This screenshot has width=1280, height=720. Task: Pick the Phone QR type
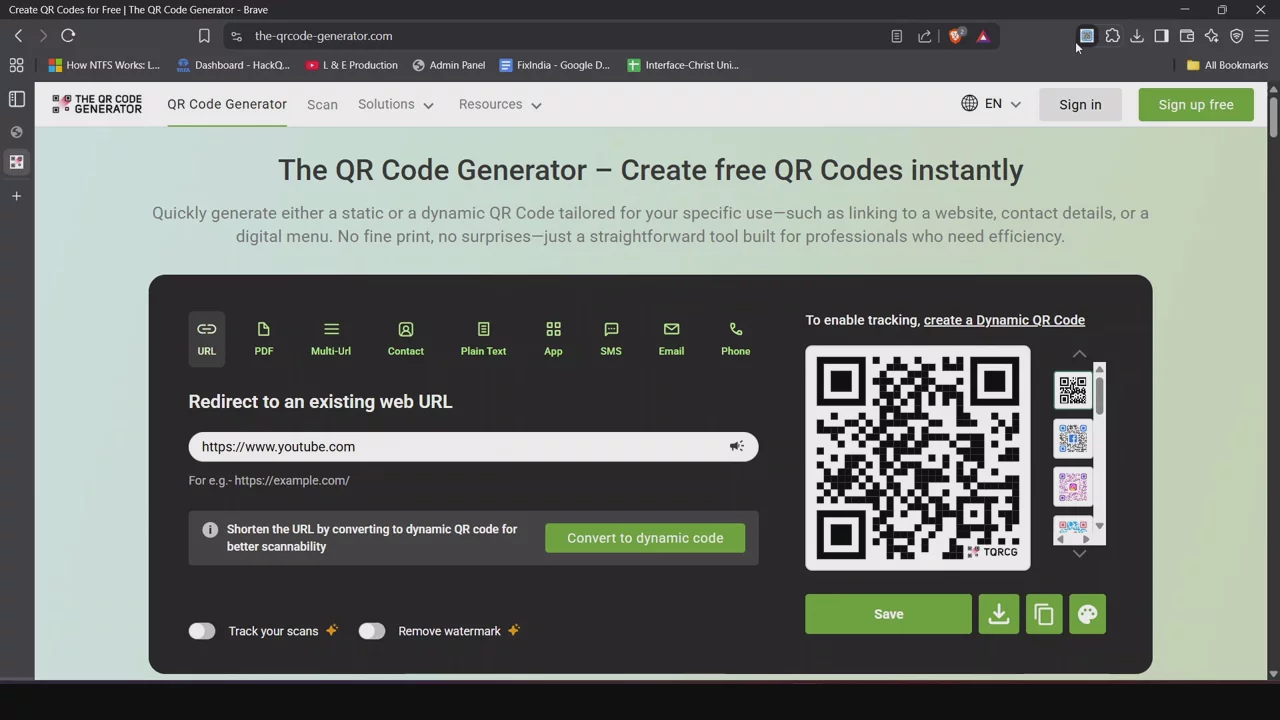(x=735, y=339)
